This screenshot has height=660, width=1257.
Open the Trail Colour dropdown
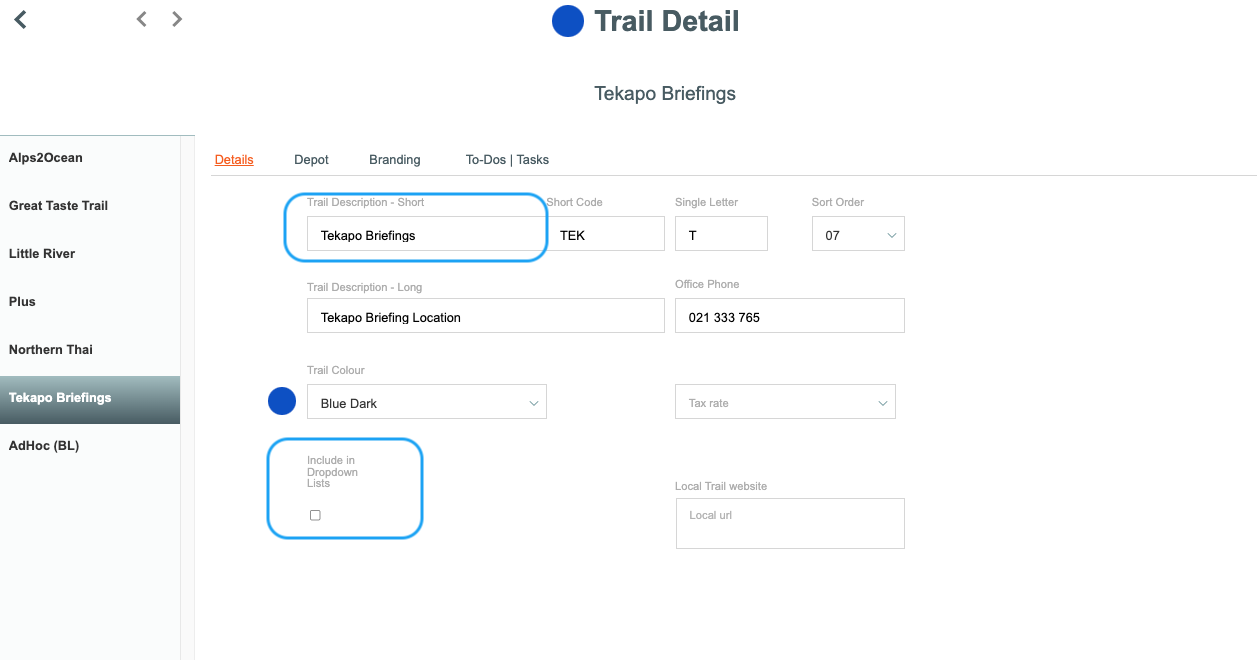tap(427, 402)
